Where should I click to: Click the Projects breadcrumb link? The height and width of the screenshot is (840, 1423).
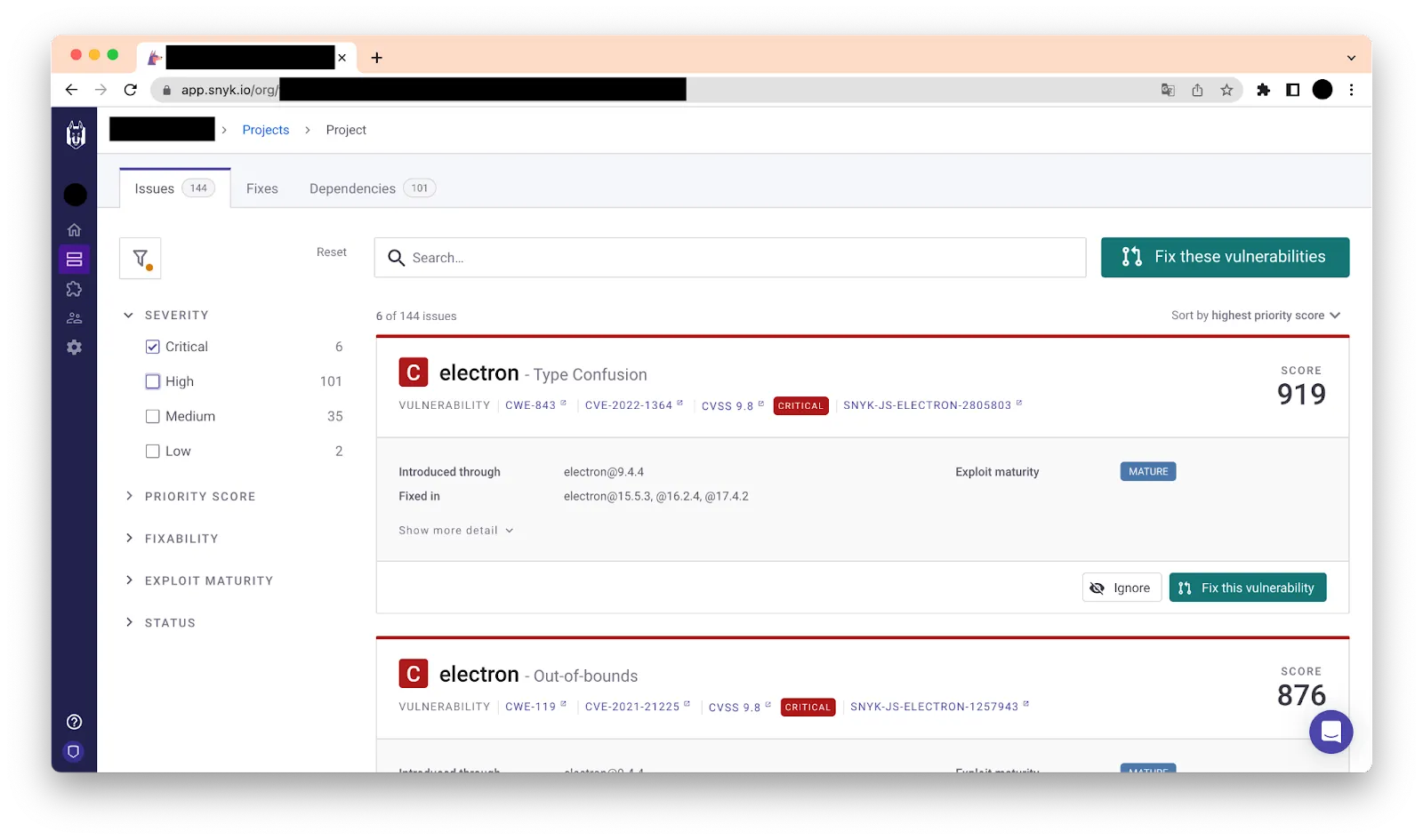tap(266, 130)
